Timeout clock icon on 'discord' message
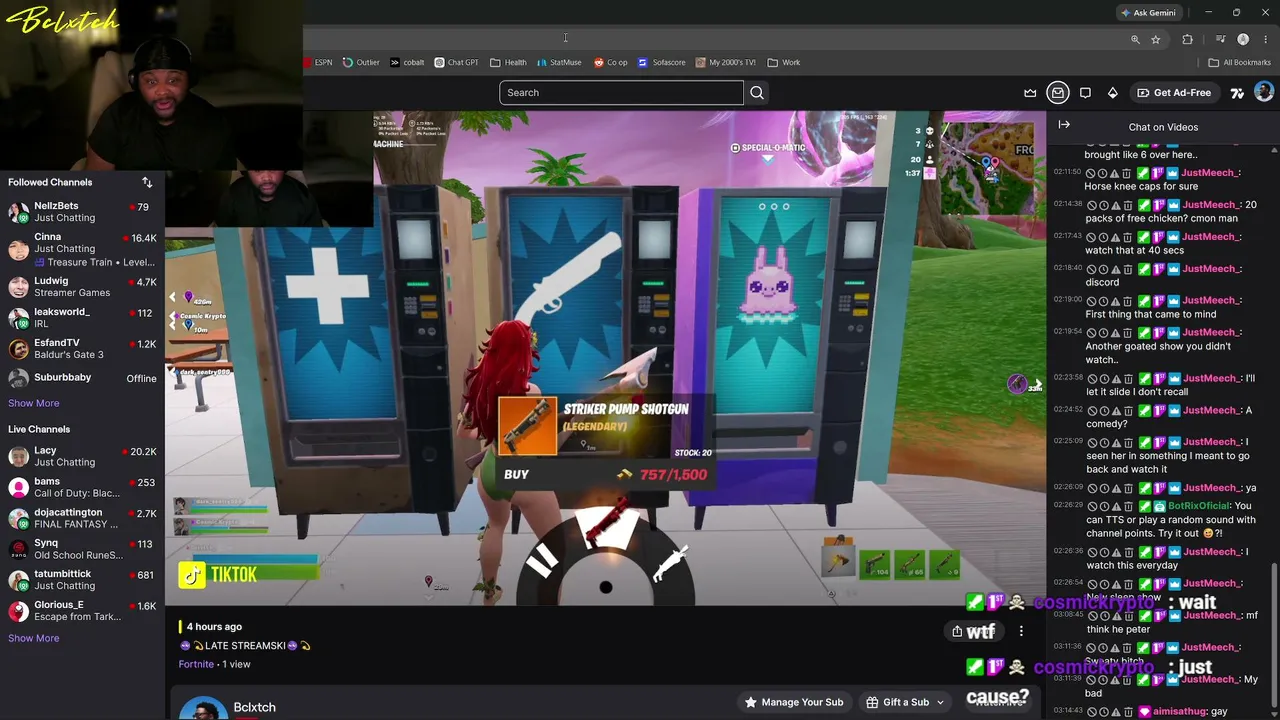Viewport: 1280px width, 720px height. pos(1104,269)
